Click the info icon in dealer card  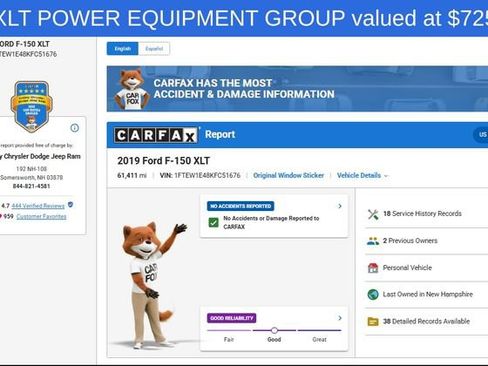(x=75, y=128)
